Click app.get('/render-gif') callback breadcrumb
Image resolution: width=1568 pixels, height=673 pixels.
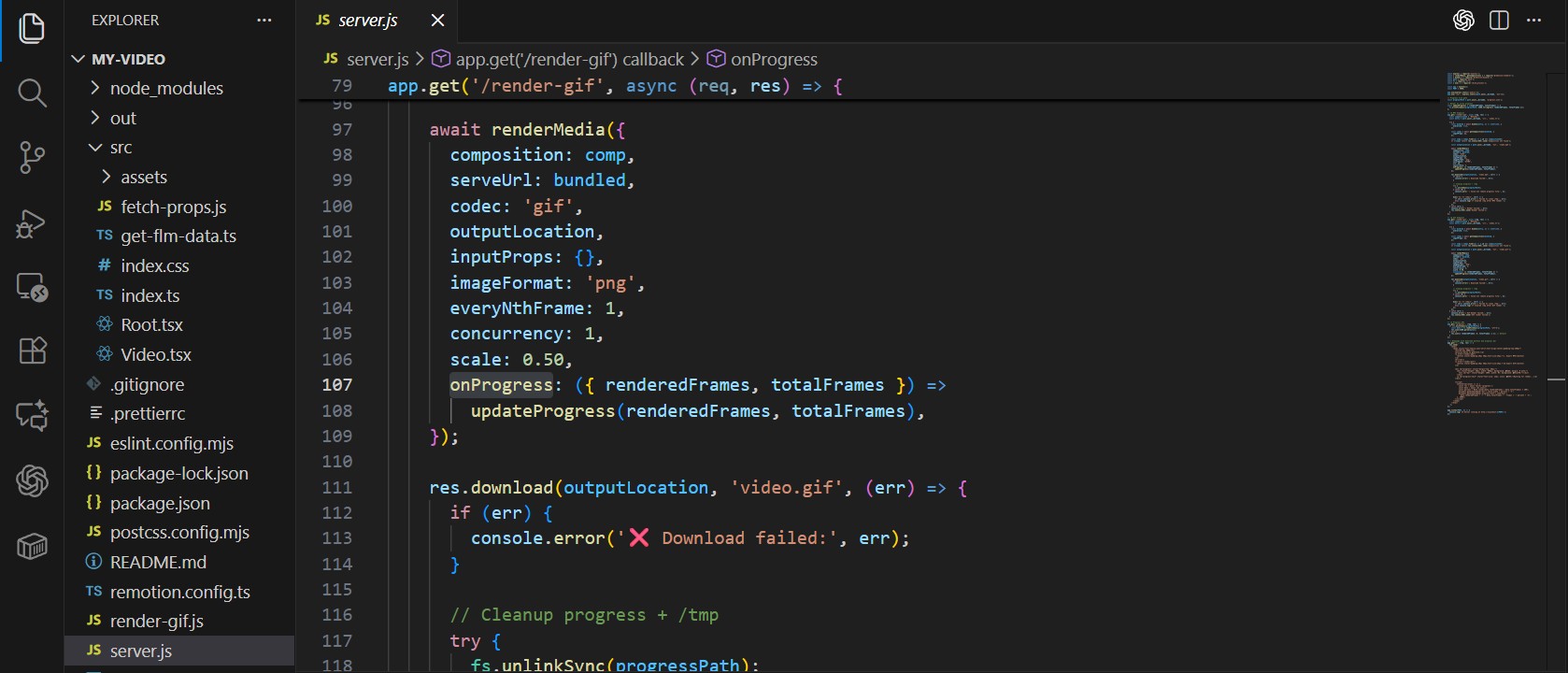(x=569, y=59)
